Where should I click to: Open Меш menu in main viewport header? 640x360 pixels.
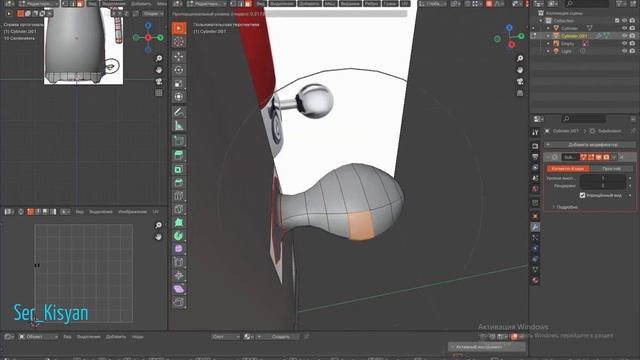pos(330,4)
